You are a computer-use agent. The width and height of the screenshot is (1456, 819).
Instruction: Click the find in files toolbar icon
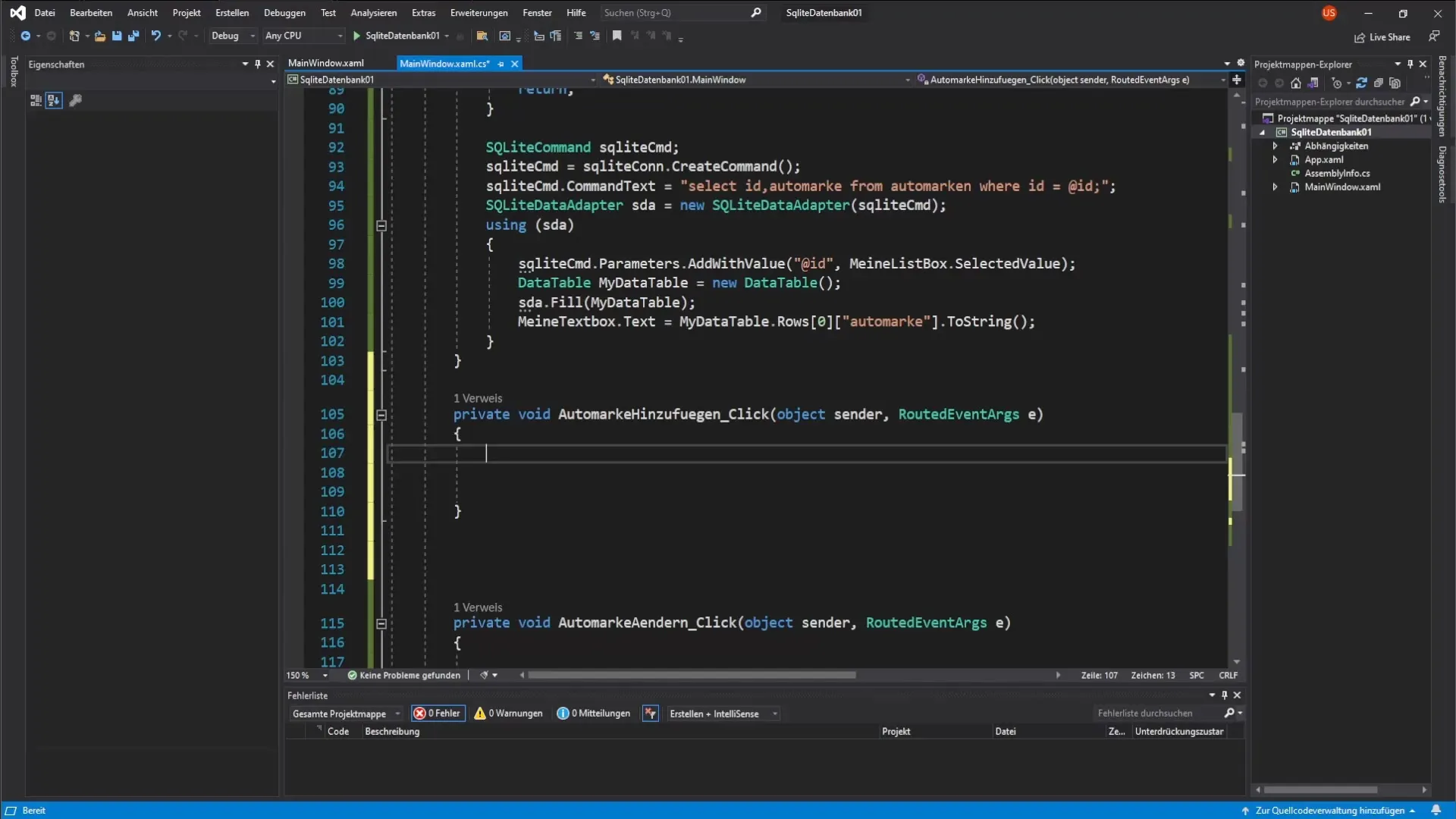[x=482, y=36]
